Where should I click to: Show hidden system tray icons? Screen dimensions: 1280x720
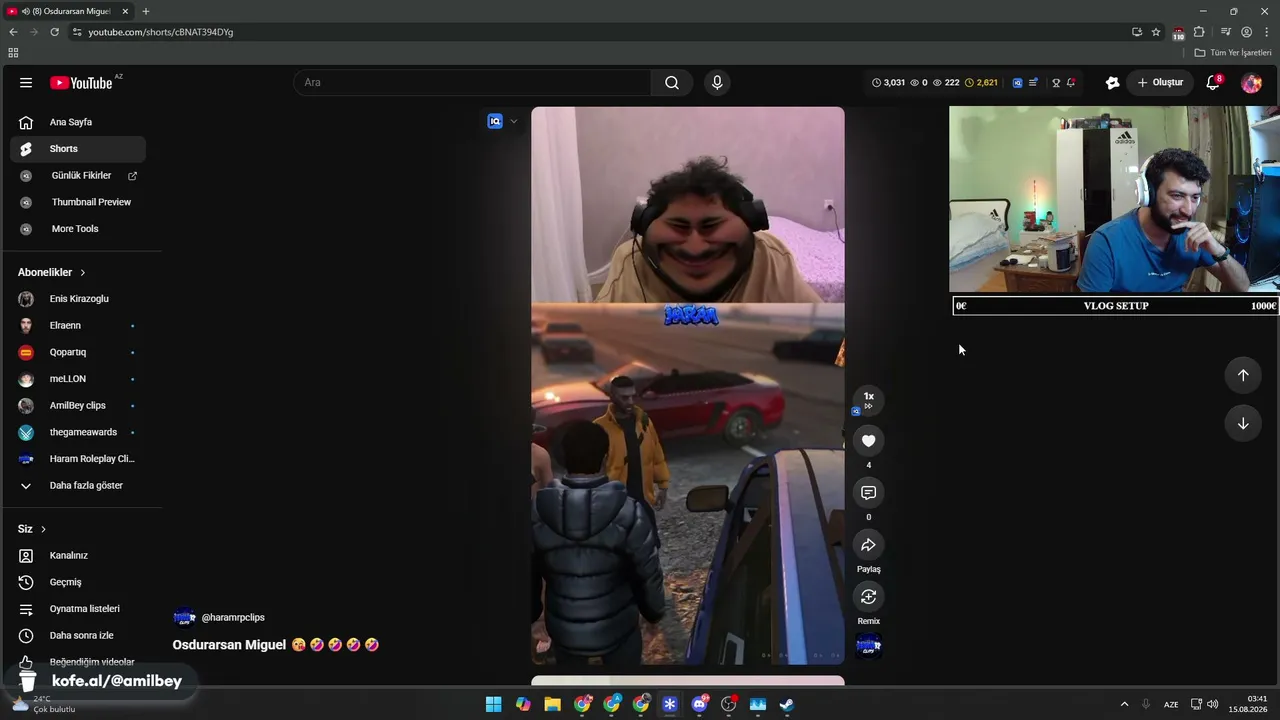point(1124,705)
